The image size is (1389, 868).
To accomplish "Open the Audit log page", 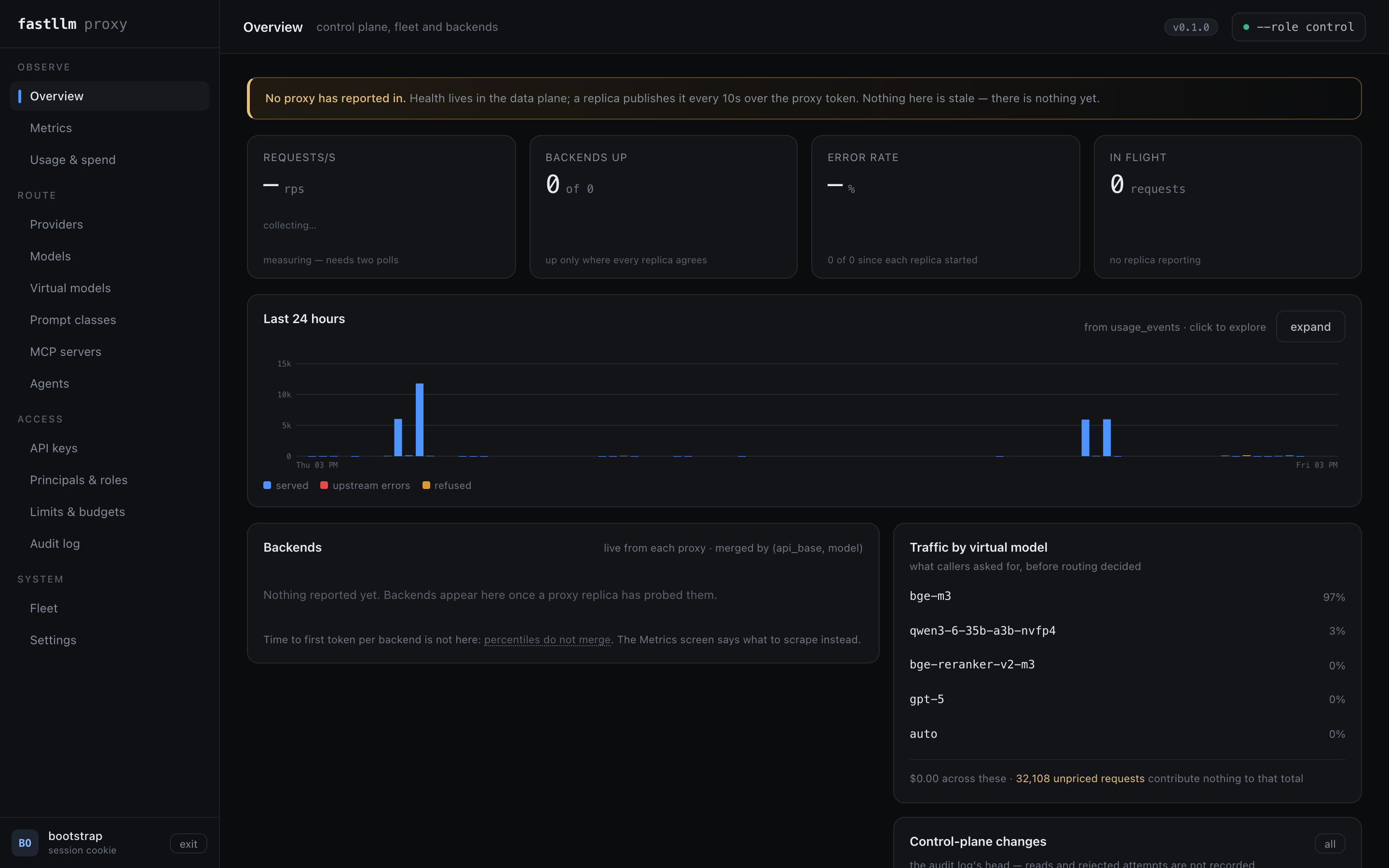I will click(x=109, y=543).
